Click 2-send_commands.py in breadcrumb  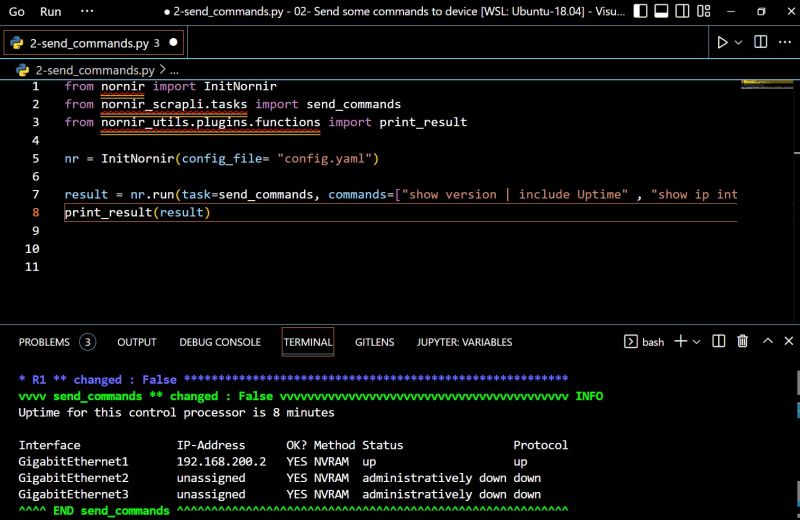(x=95, y=70)
